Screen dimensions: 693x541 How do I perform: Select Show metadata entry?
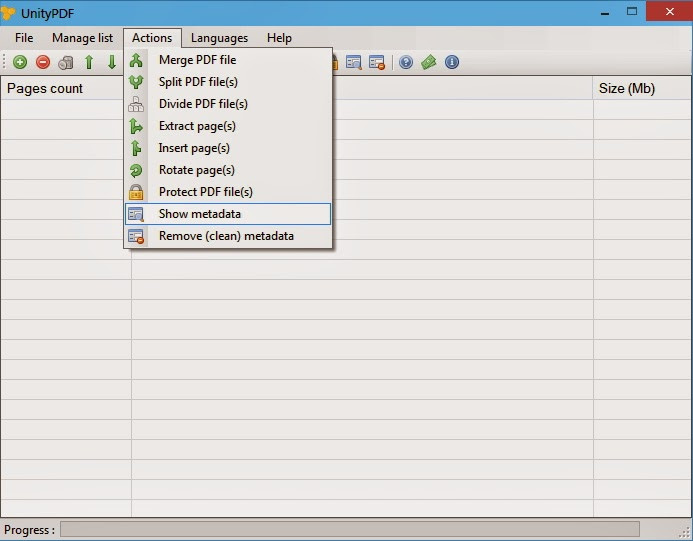pyautogui.click(x=228, y=214)
